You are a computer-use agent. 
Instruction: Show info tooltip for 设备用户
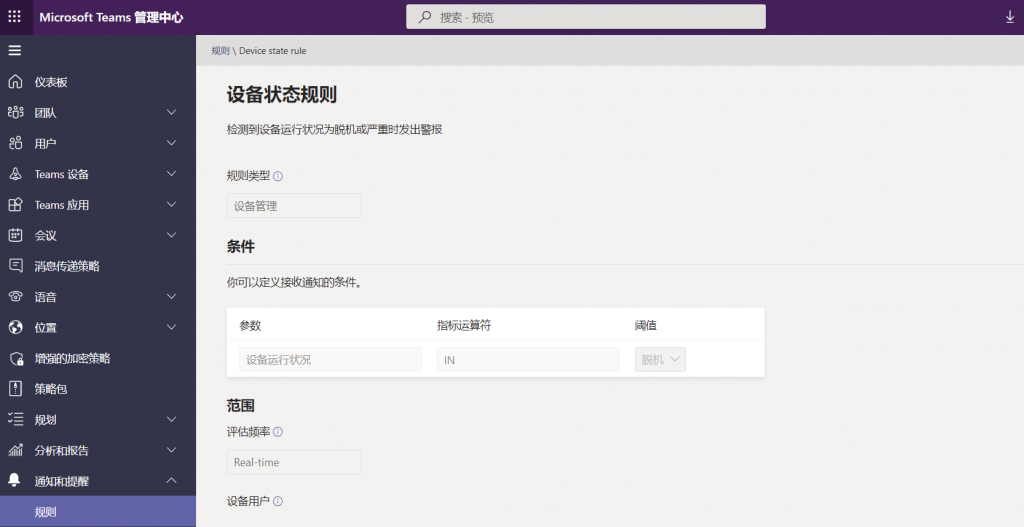(278, 502)
